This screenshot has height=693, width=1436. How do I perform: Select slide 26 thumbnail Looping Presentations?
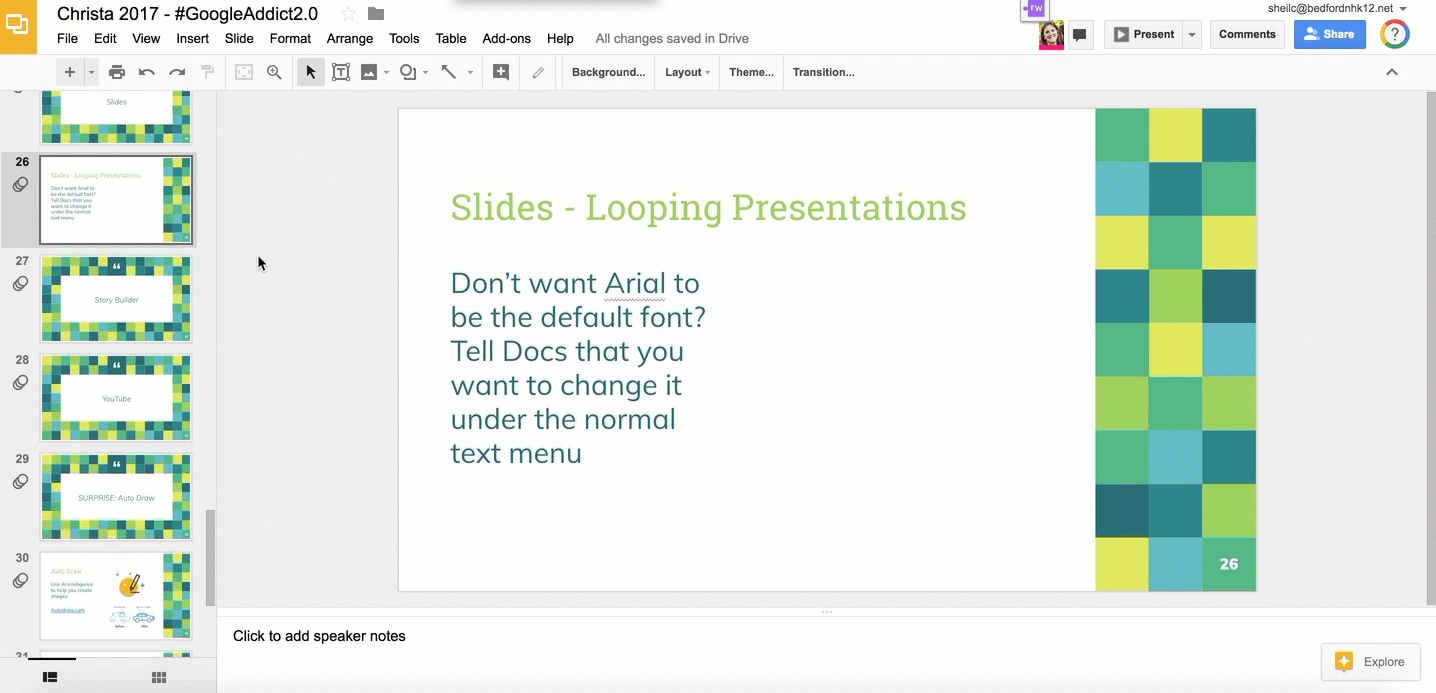pyautogui.click(x=116, y=200)
